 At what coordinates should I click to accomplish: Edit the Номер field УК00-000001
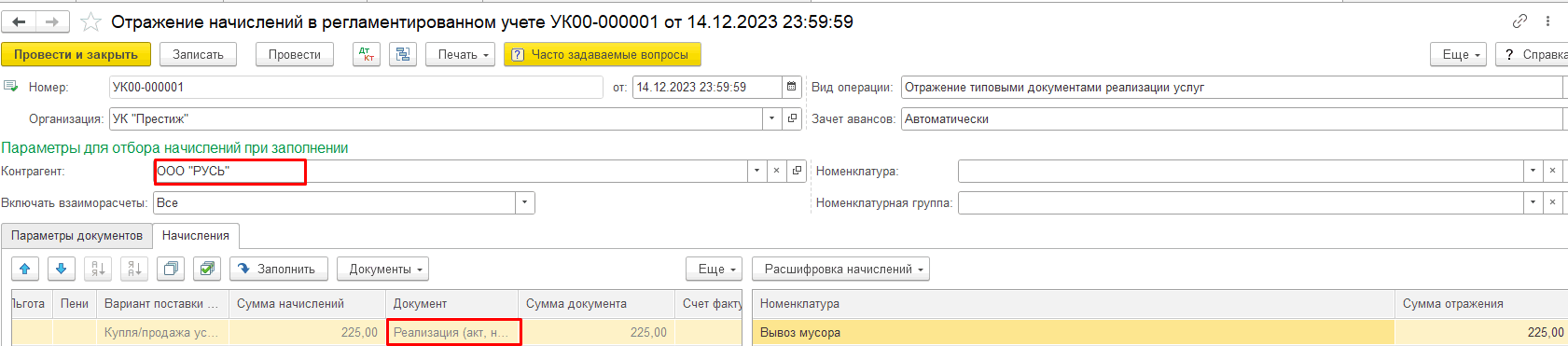(356, 87)
